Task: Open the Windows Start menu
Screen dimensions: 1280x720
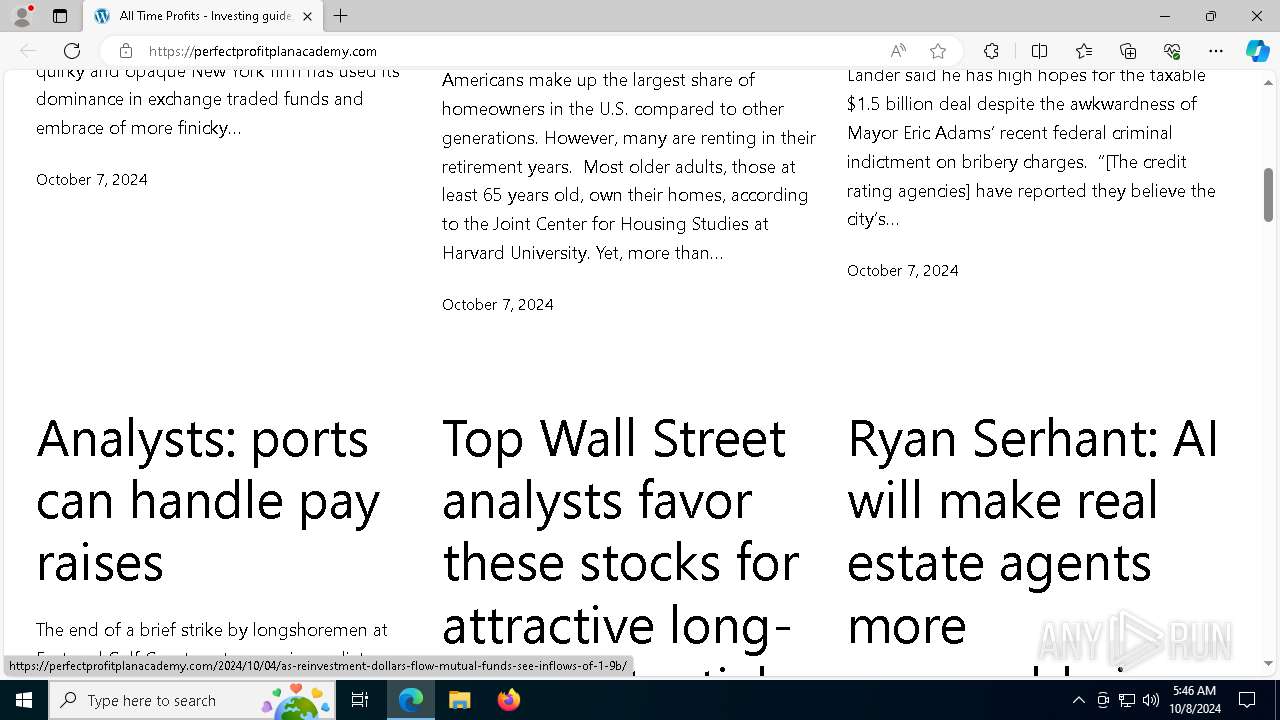Action: tap(24, 700)
